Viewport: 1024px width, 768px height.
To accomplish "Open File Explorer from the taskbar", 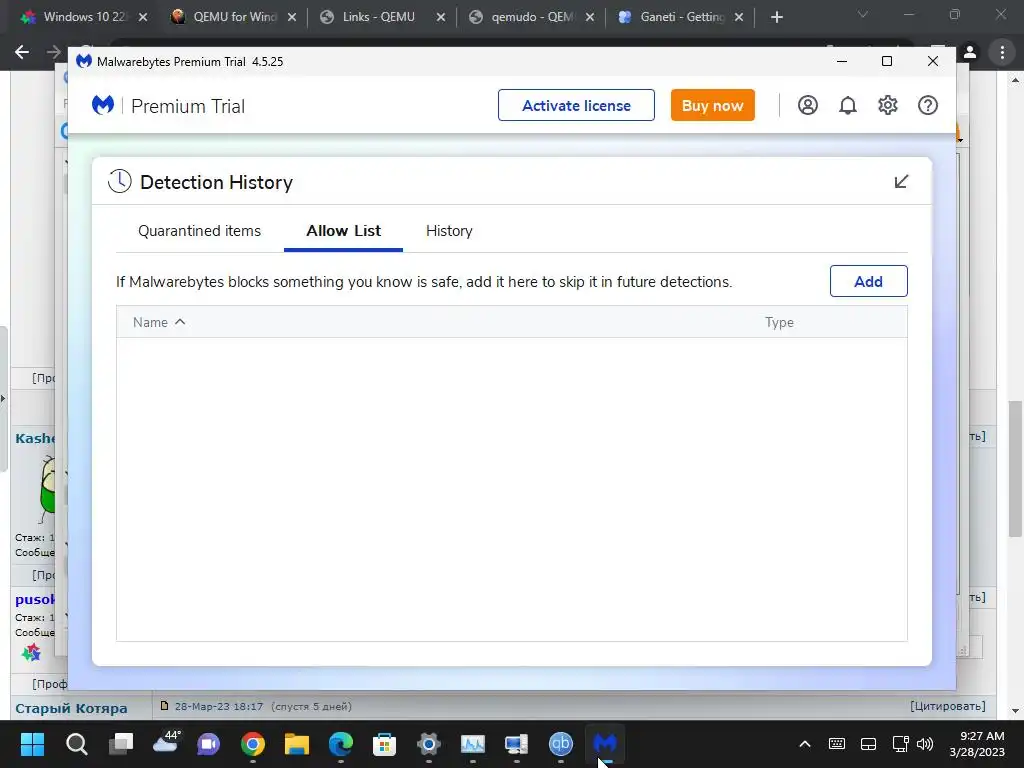I will click(x=296, y=744).
